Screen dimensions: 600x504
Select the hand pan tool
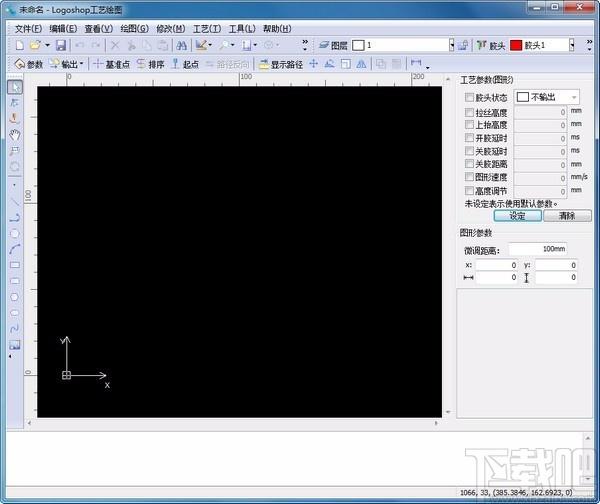click(x=15, y=133)
